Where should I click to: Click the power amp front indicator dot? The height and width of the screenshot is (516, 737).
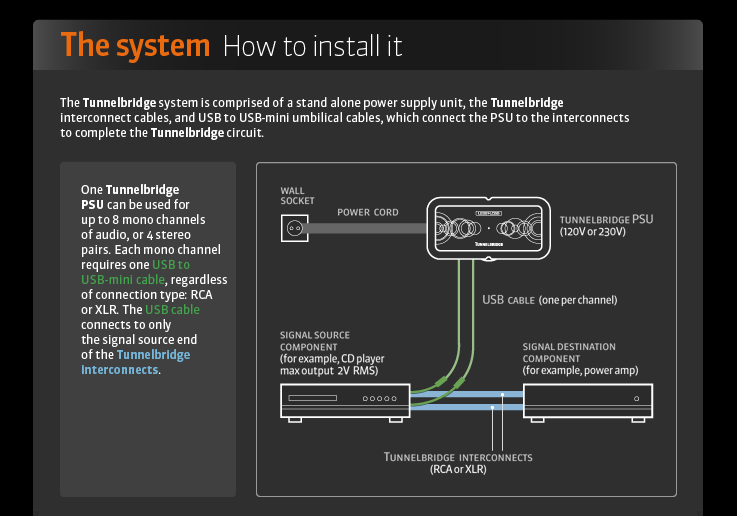click(x=636, y=399)
